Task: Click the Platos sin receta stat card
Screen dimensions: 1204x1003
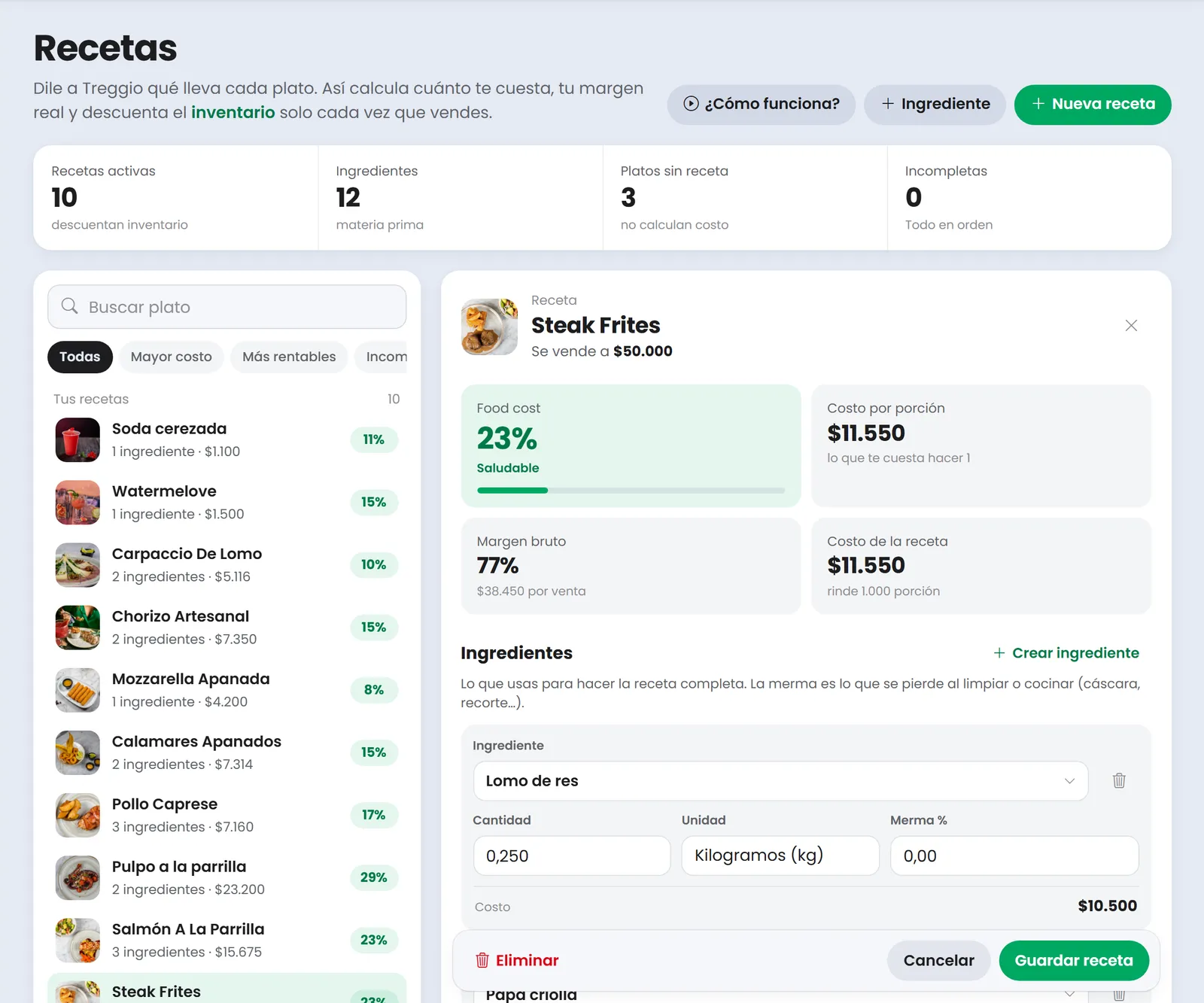Action: [x=744, y=197]
